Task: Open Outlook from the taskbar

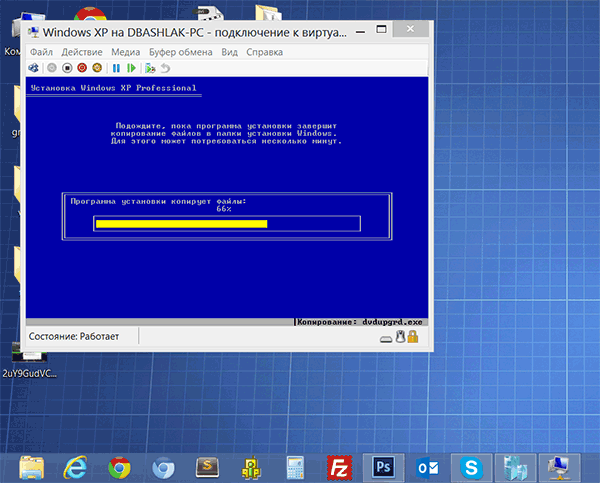Action: coord(427,468)
